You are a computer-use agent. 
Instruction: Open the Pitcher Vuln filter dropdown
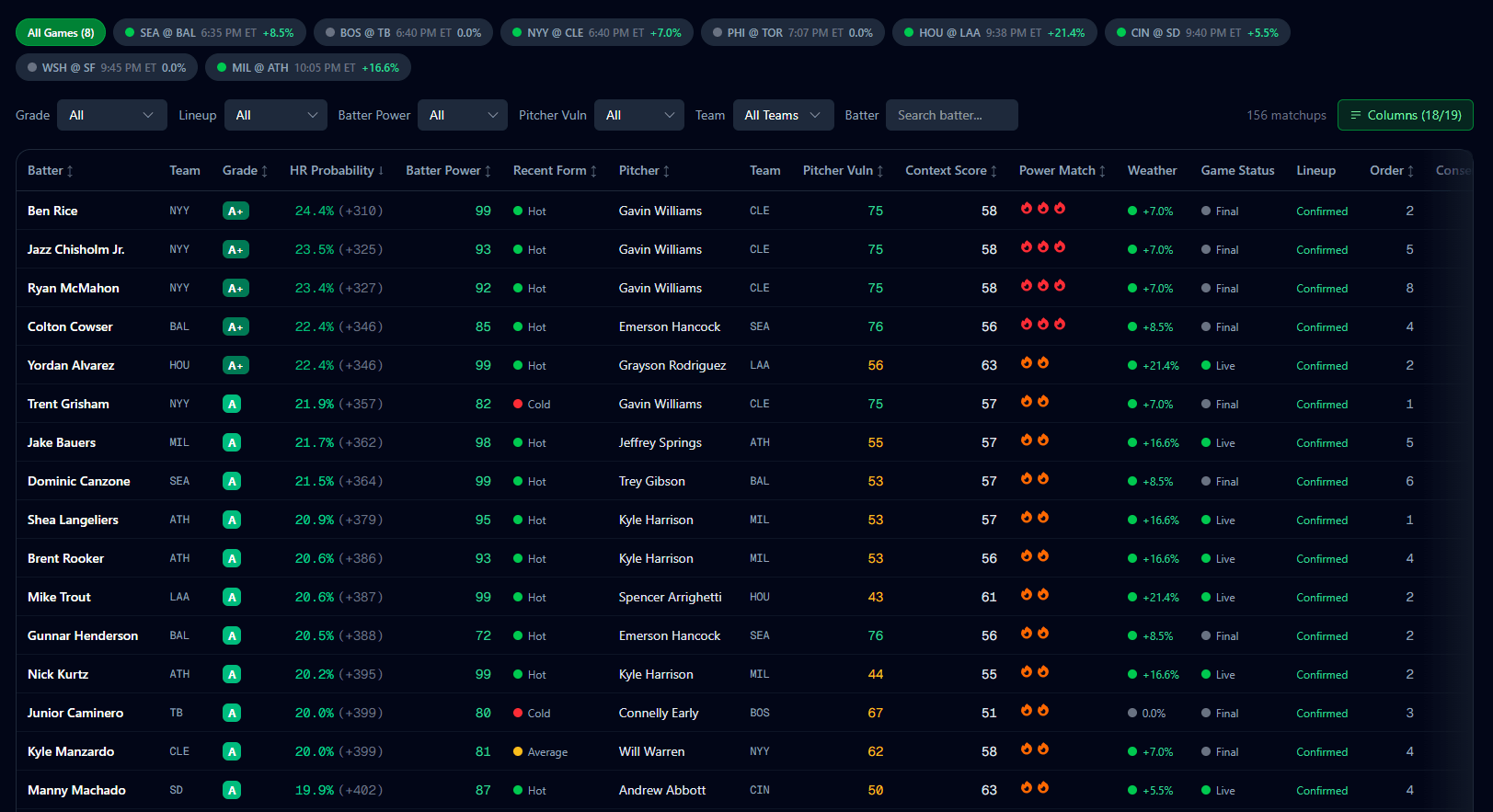pyautogui.click(x=639, y=115)
